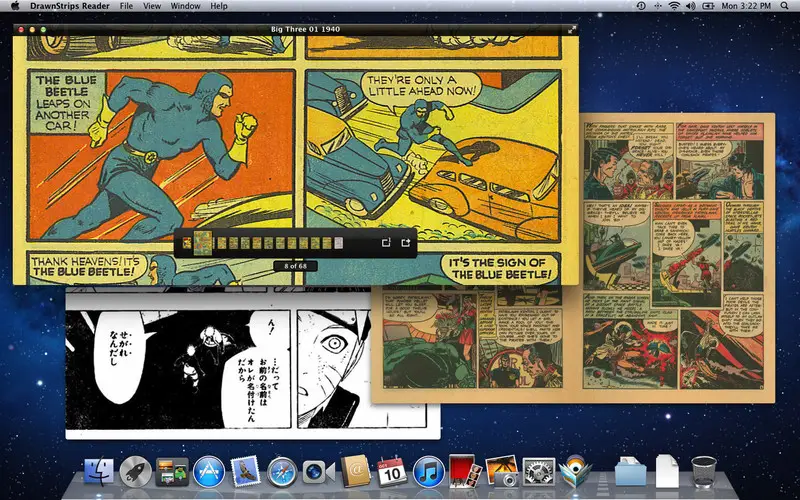Enter full screen using the arrows icon in the title bar

point(572,30)
